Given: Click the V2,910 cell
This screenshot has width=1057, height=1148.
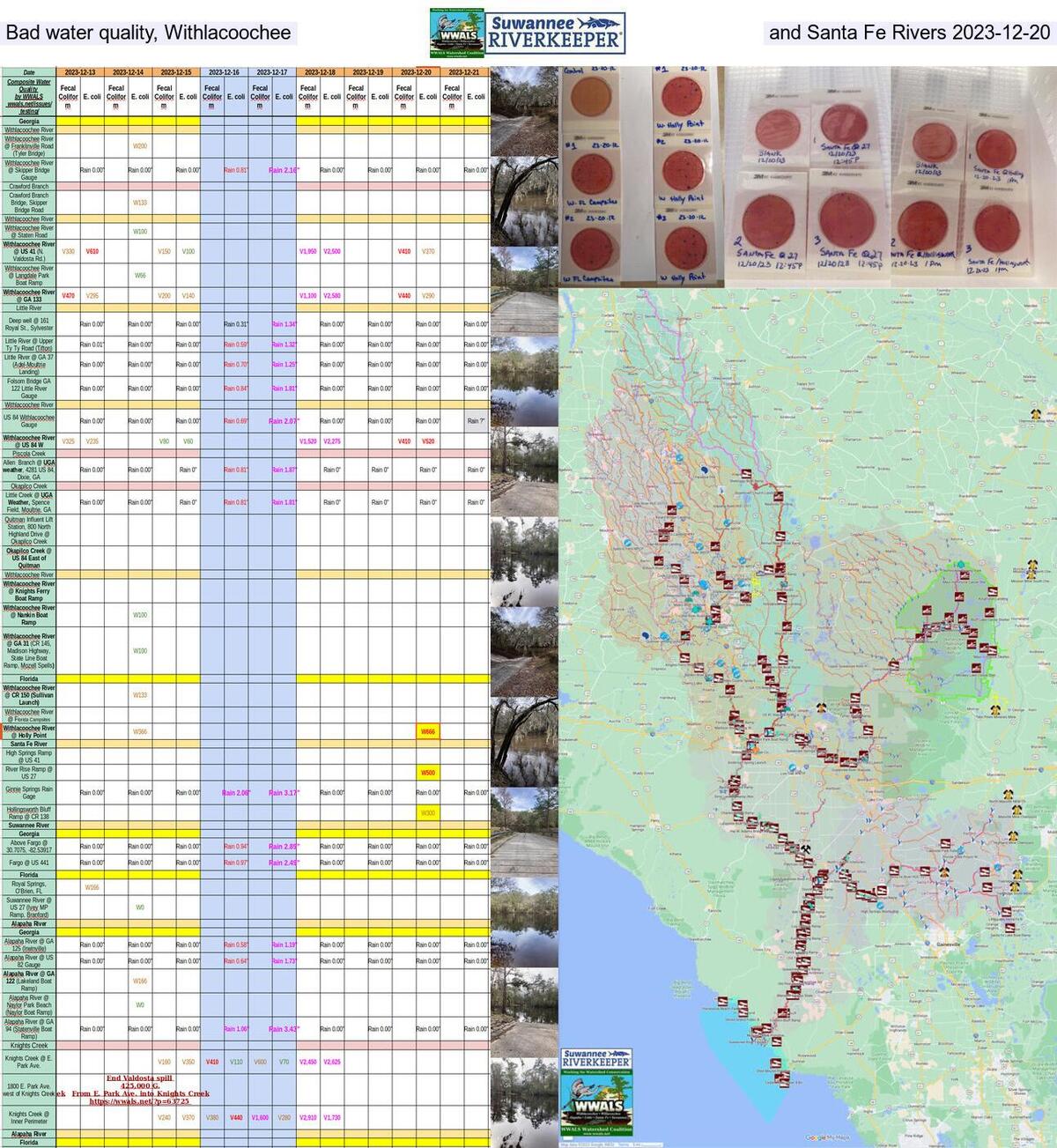Looking at the screenshot, I should click(308, 1117).
